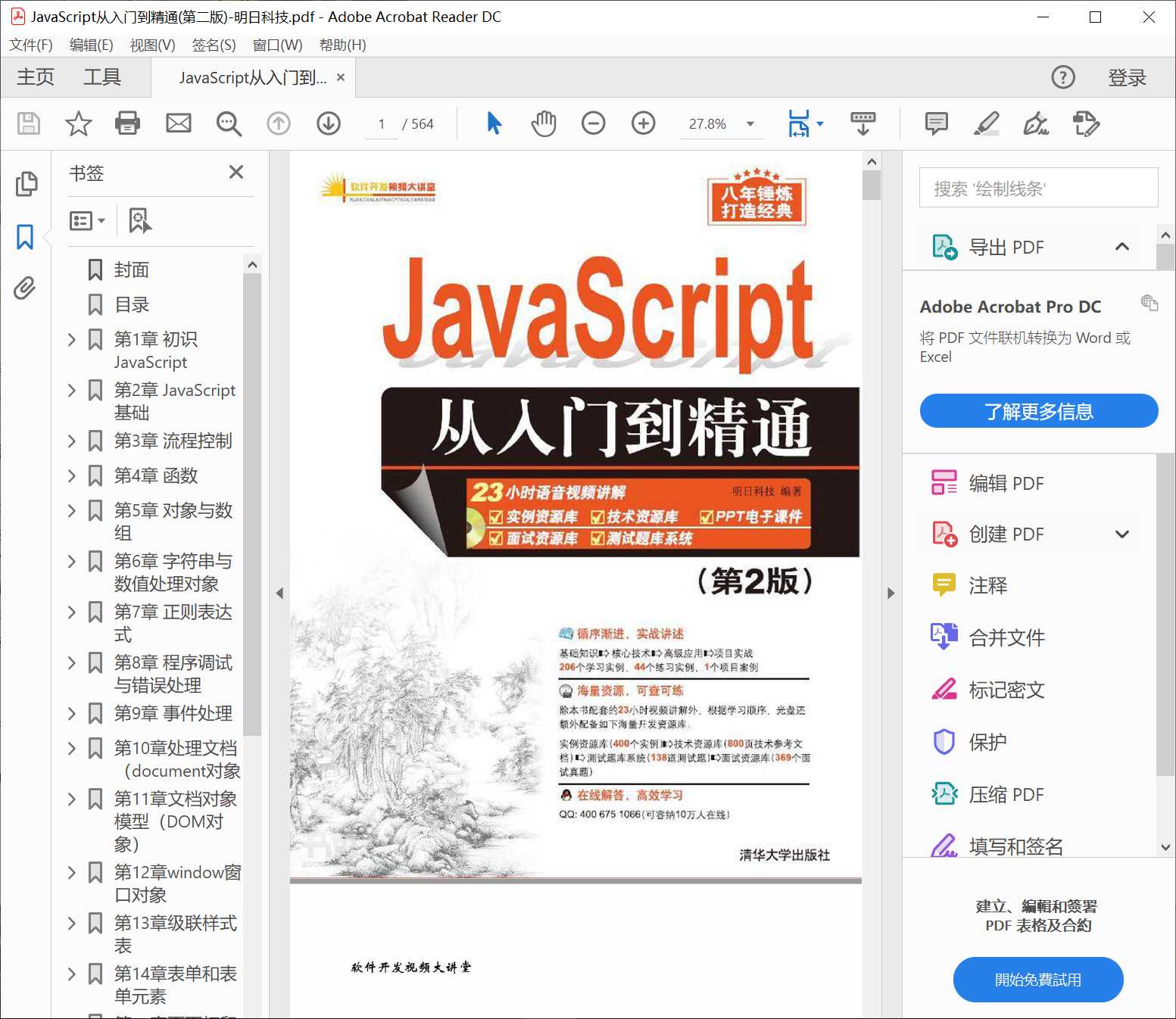
Task: Open the 标记密文 tool
Action: [987, 690]
